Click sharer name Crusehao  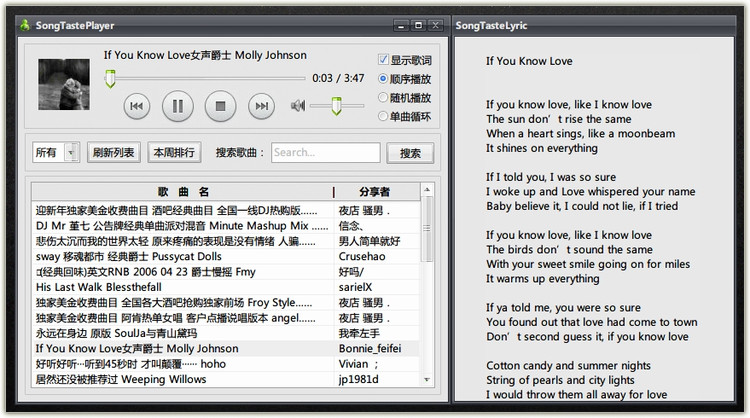click(x=362, y=256)
